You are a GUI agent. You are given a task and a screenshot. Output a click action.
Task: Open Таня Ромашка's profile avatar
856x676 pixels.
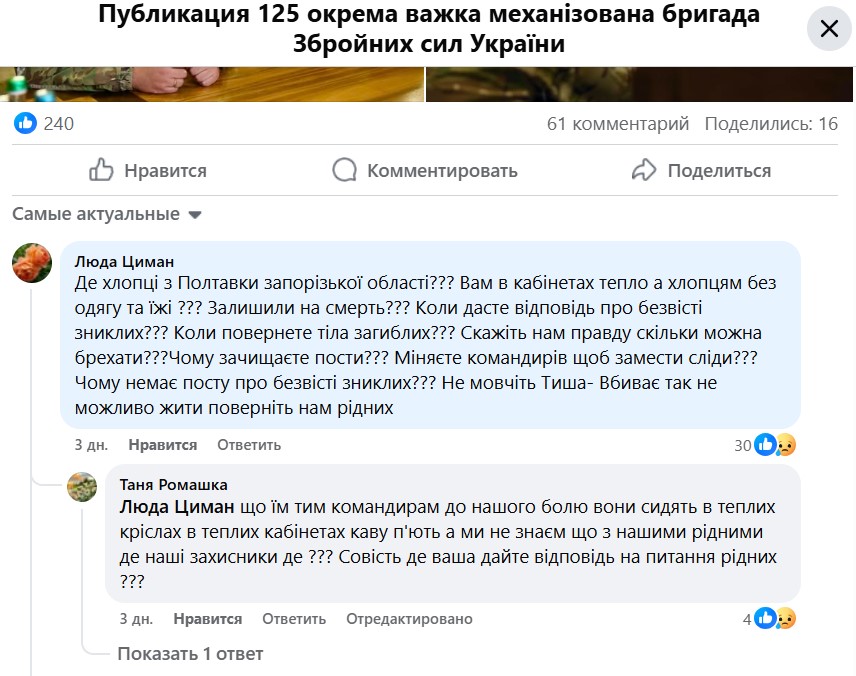point(82,487)
